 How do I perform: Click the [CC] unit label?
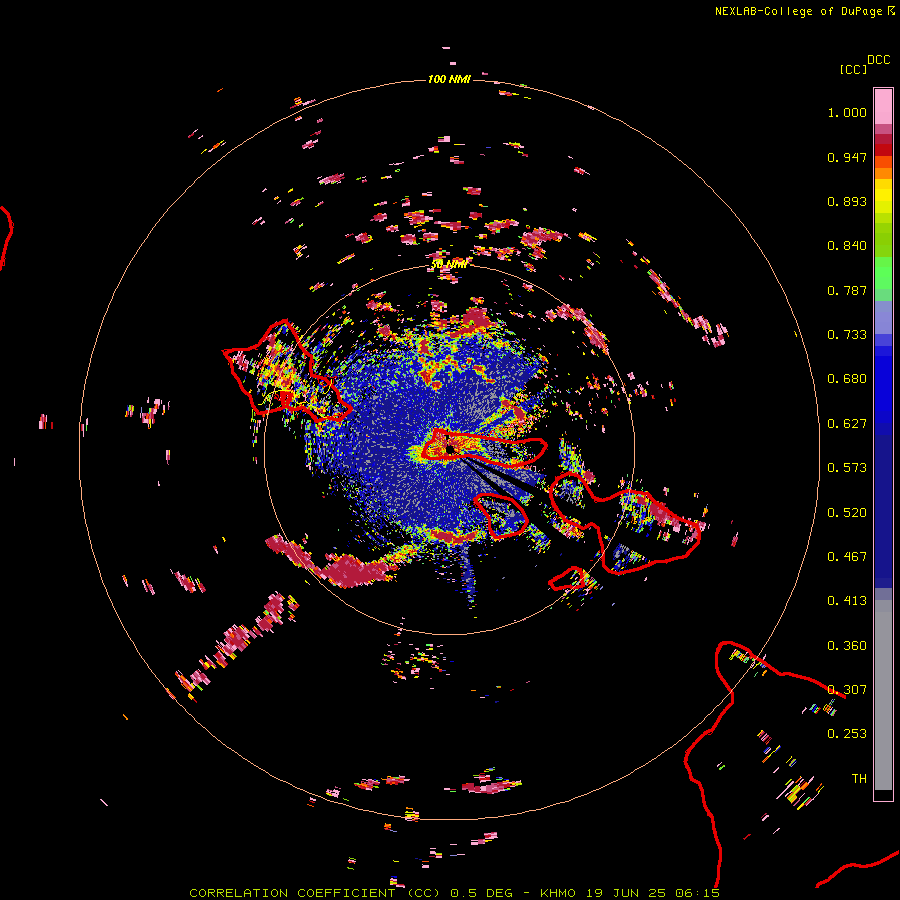click(x=852, y=69)
